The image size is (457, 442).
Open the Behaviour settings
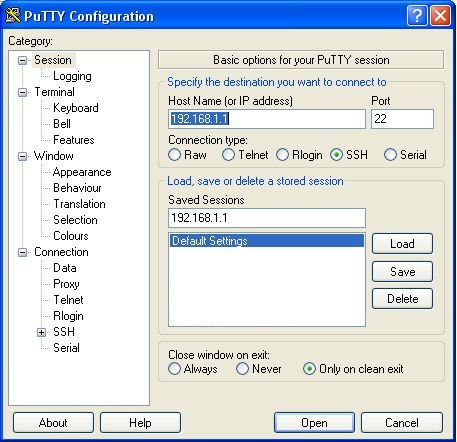pyautogui.click(x=77, y=188)
